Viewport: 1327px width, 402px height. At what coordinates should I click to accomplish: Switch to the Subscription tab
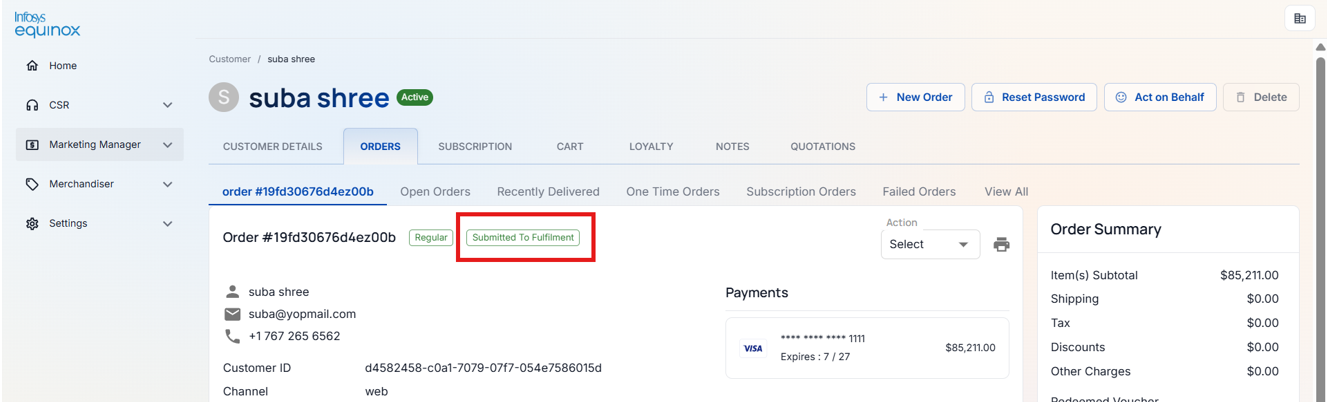coord(475,146)
